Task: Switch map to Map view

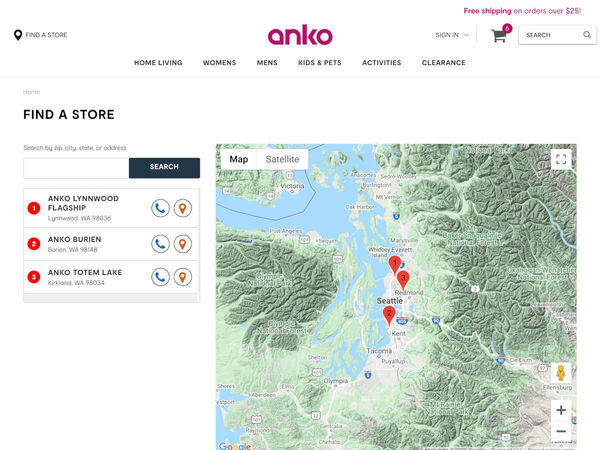Action: [x=239, y=159]
